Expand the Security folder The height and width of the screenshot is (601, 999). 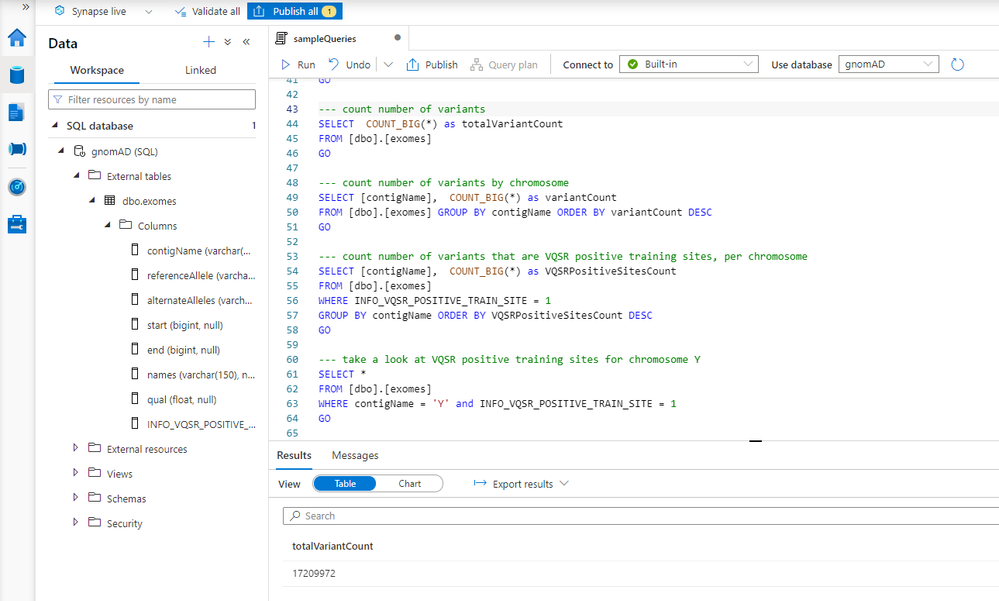click(76, 523)
